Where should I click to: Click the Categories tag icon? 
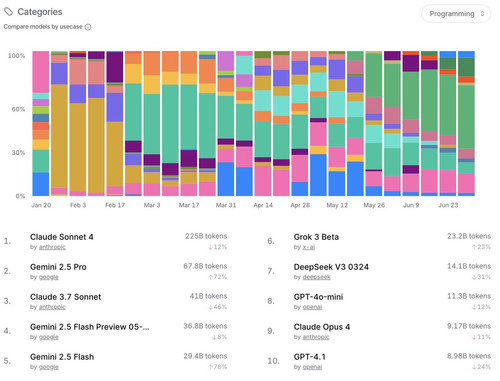tap(8, 12)
